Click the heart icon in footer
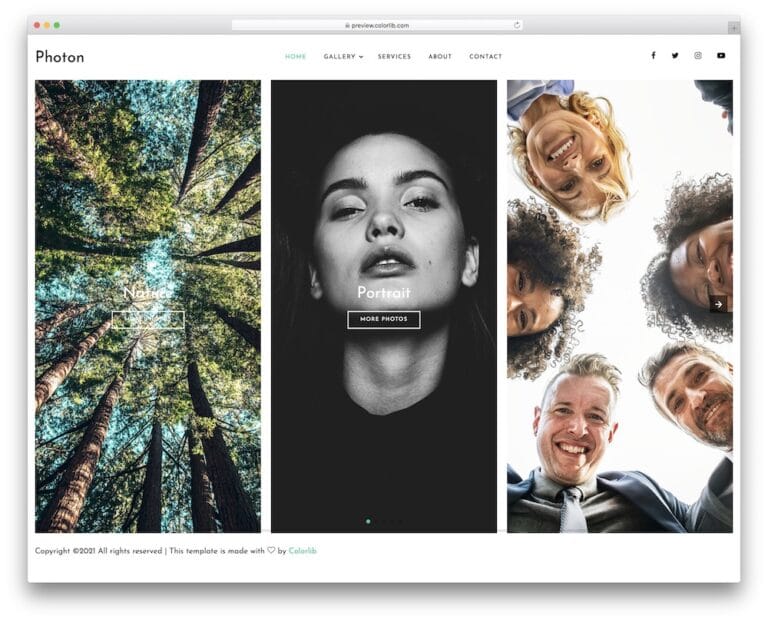Viewport: 768px width, 622px height. coord(271,550)
